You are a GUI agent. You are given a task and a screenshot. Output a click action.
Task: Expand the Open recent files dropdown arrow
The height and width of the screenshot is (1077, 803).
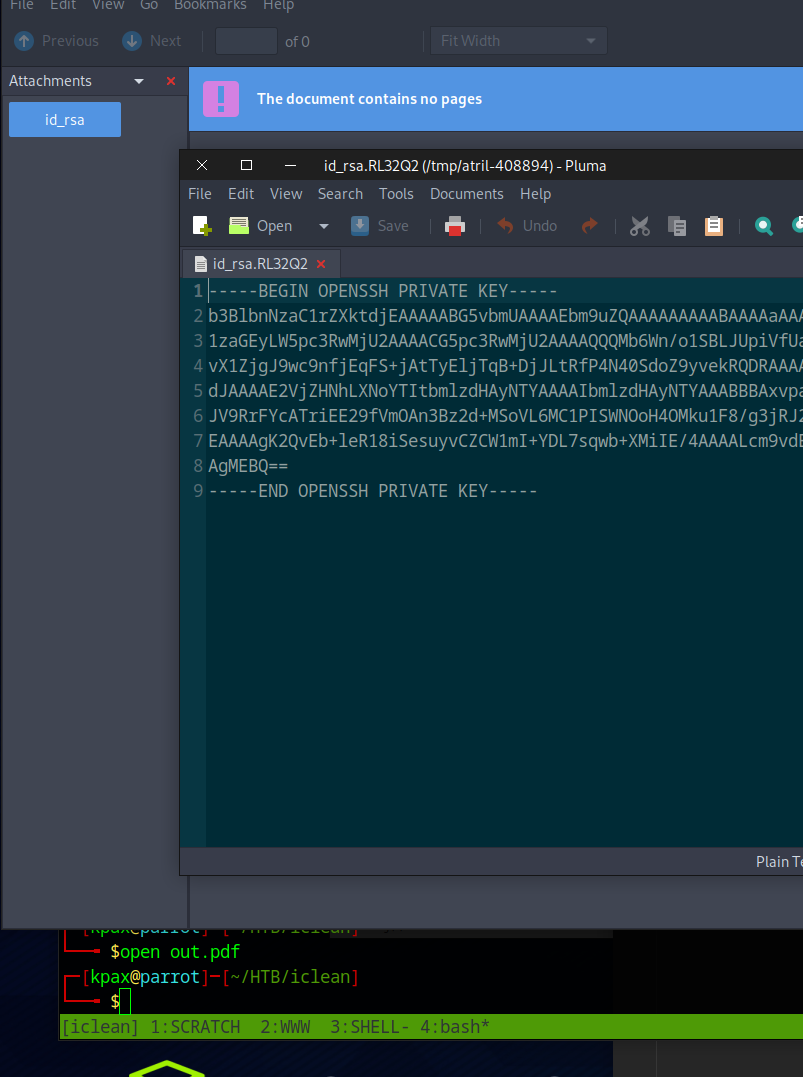coord(323,226)
